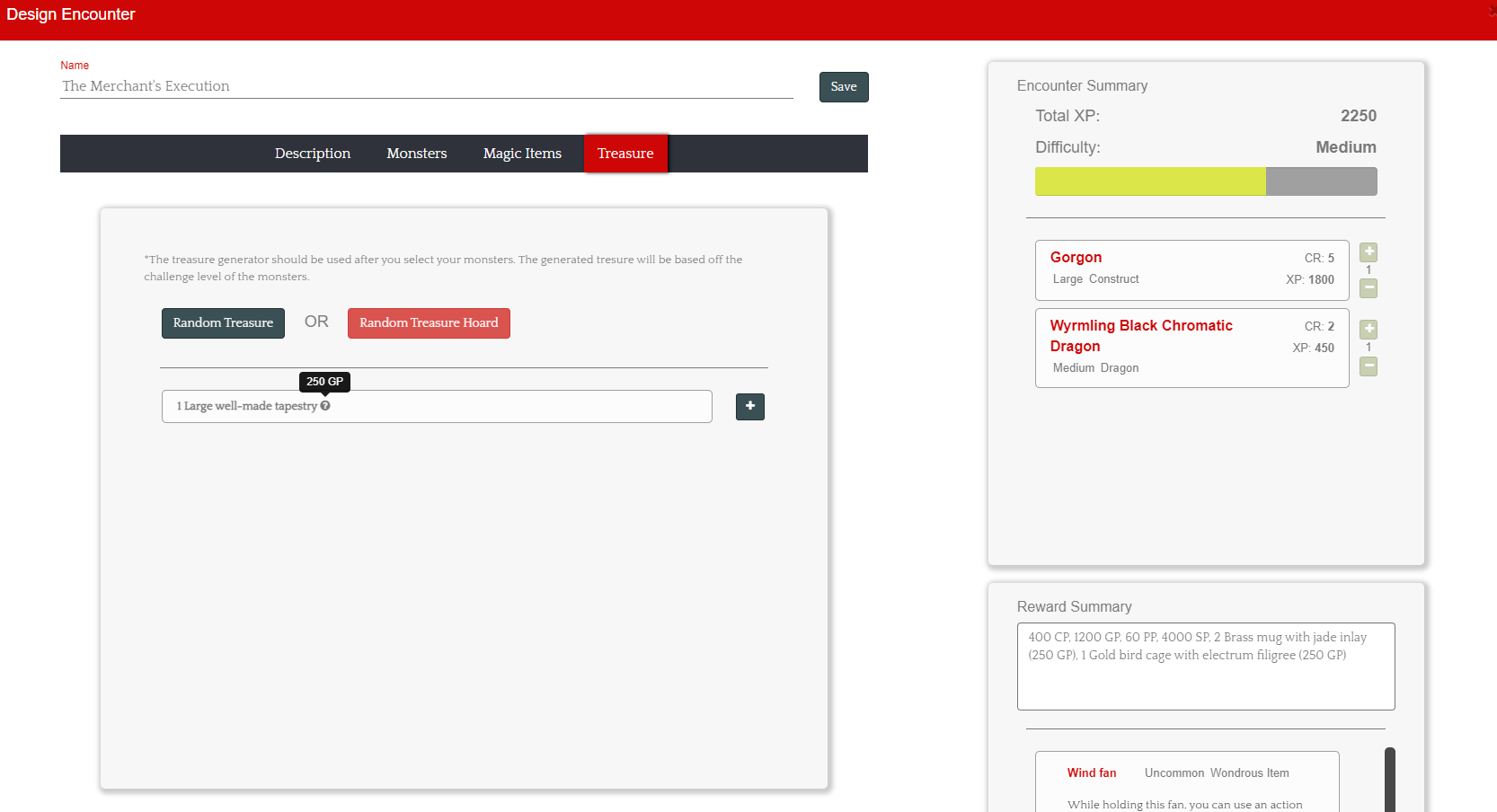Open the Wind fan magic item
Viewport: 1497px width, 812px height.
point(1091,773)
